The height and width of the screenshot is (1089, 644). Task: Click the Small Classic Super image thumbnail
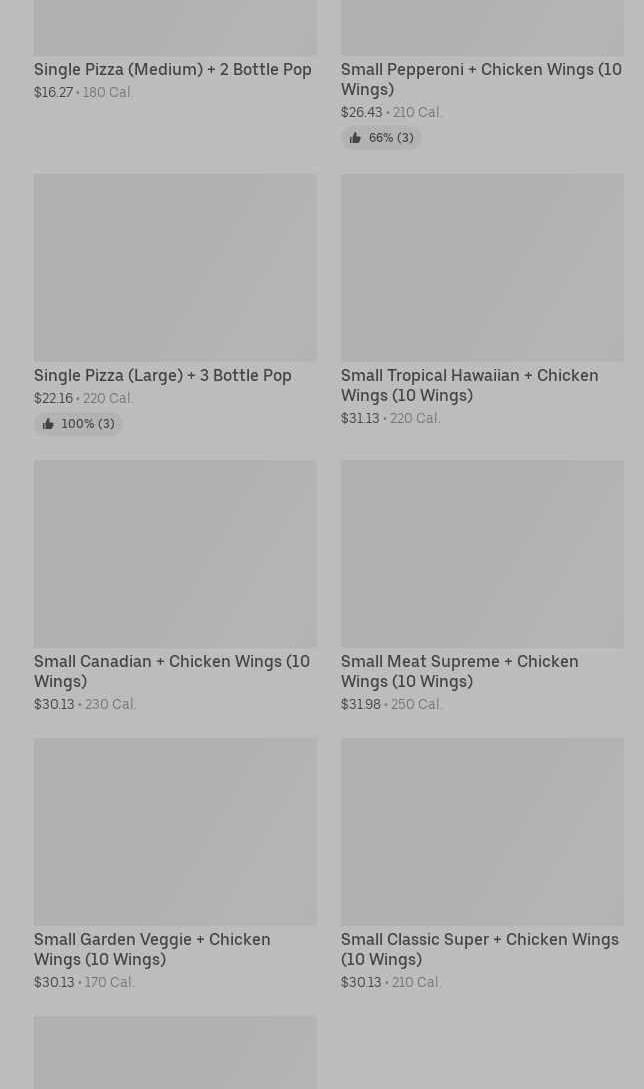click(x=481, y=831)
